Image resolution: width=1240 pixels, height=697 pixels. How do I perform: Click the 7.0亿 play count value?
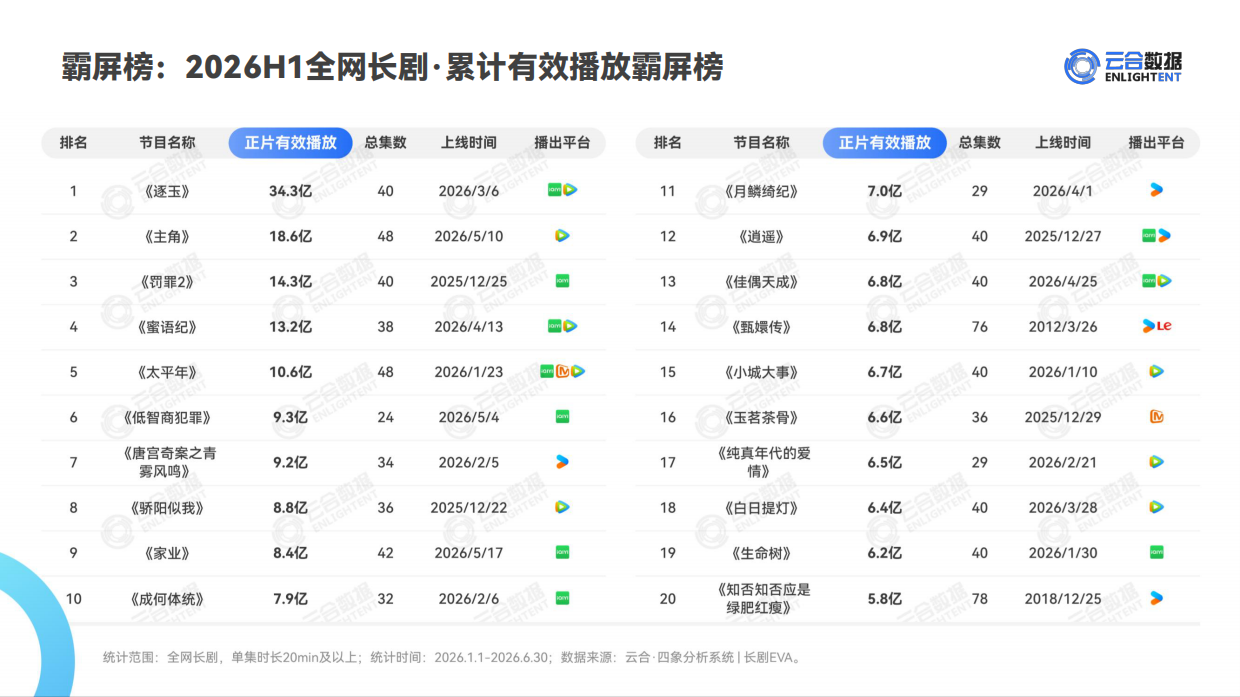[885, 191]
